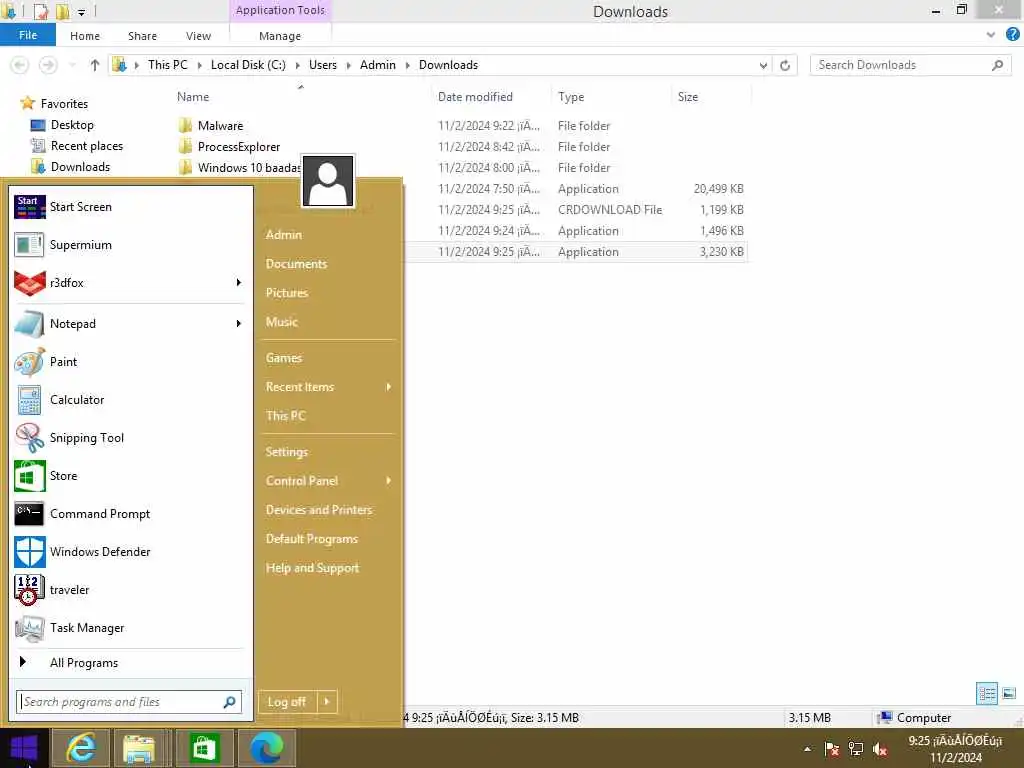Open Games from the start menu
Screen dimensions: 1024x768
tap(284, 358)
